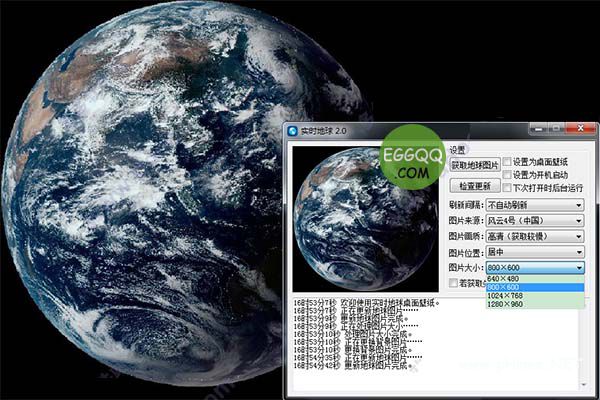Enable 设置为开机启动 checkbox
The image size is (600, 400).
[507, 175]
